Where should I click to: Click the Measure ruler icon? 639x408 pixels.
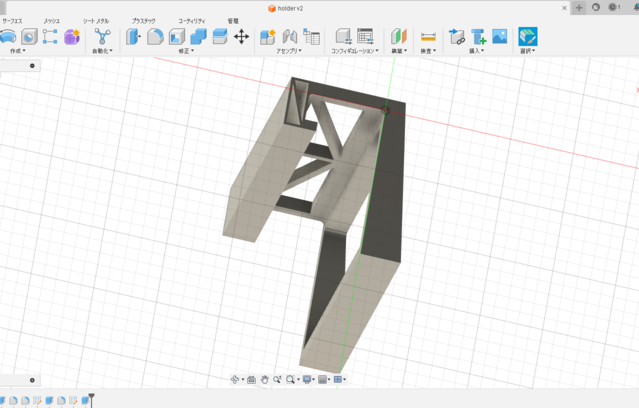[x=428, y=37]
